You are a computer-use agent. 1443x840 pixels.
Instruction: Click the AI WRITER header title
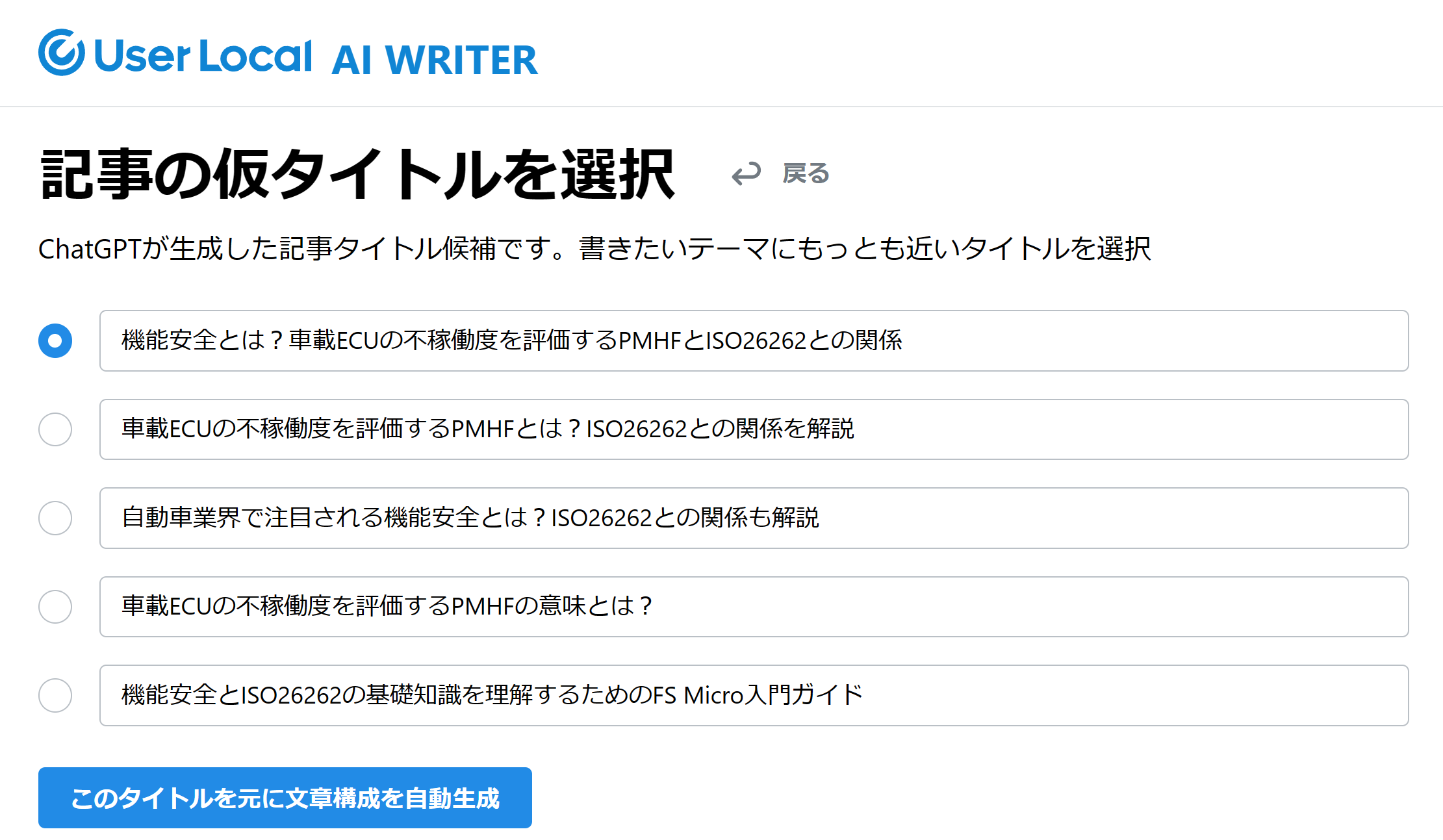coord(434,60)
